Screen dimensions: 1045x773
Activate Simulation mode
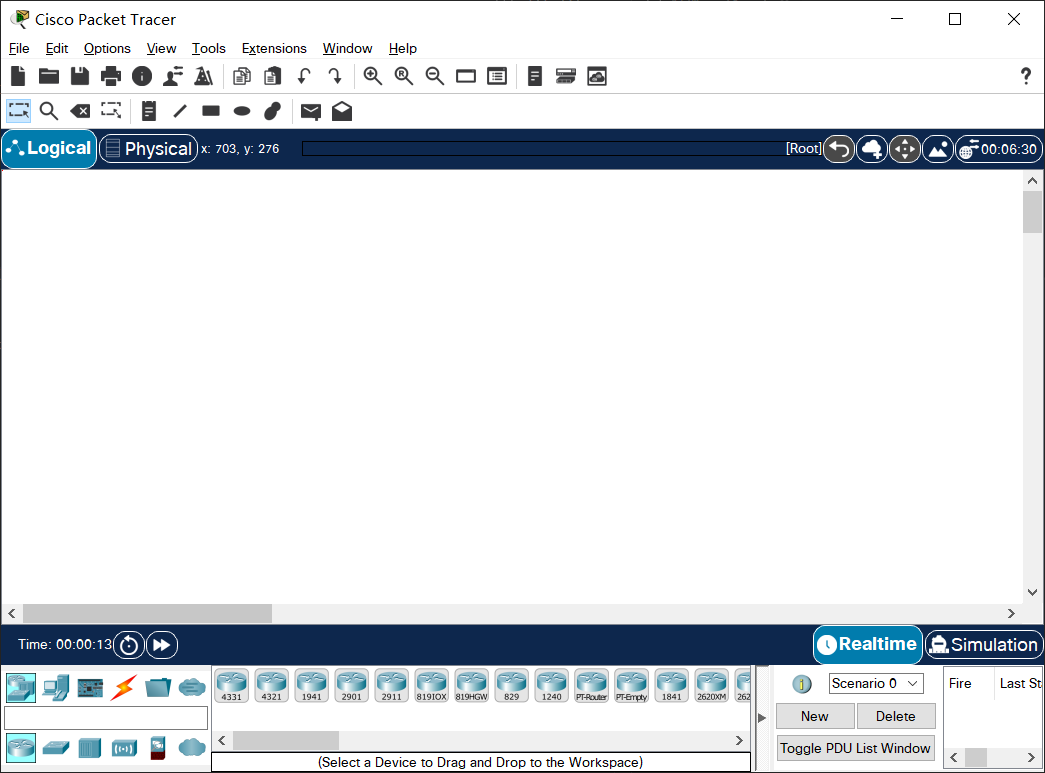coord(984,644)
